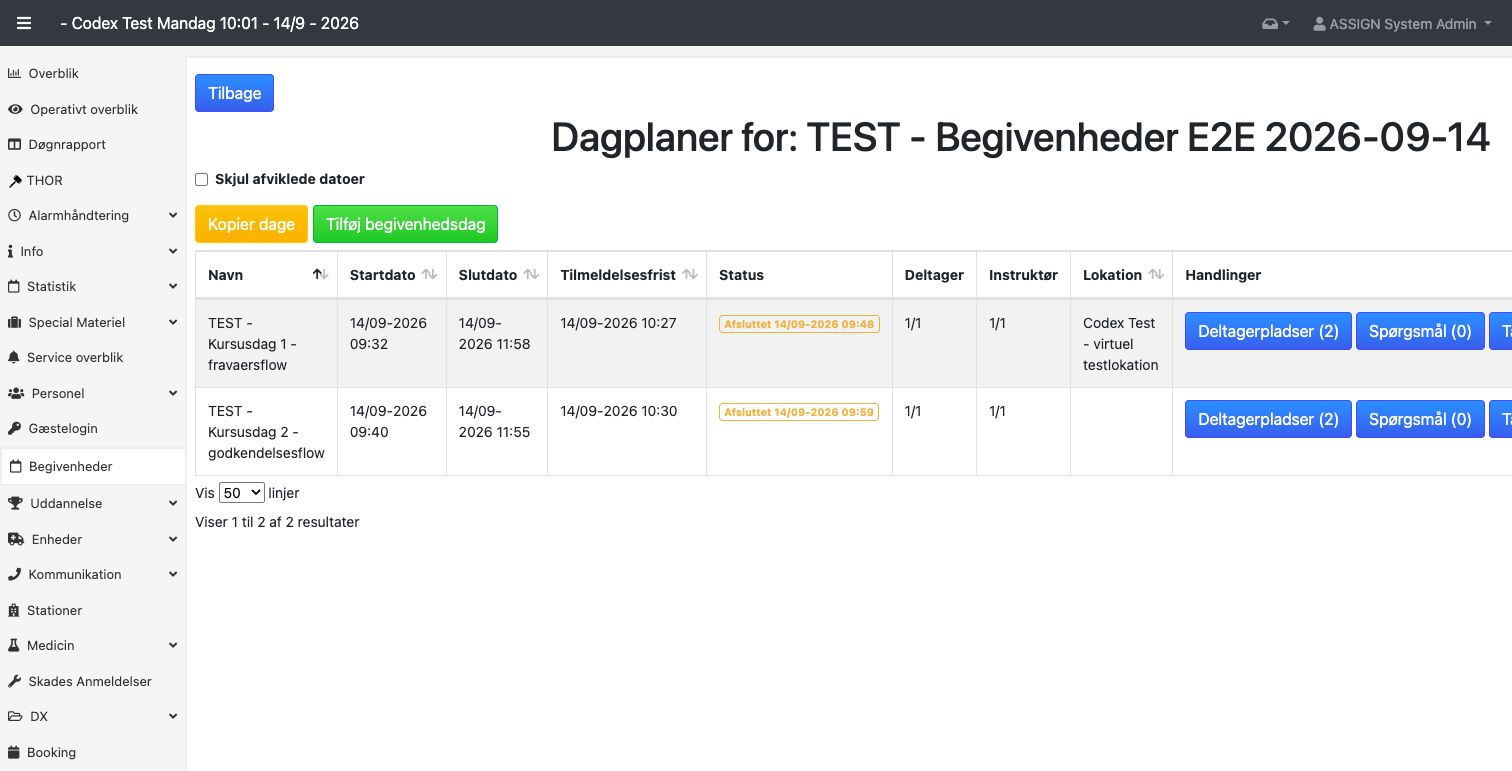Image resolution: width=1512 pixels, height=771 pixels.
Task: Expand the Statistik sidebar section
Action: pos(92,286)
